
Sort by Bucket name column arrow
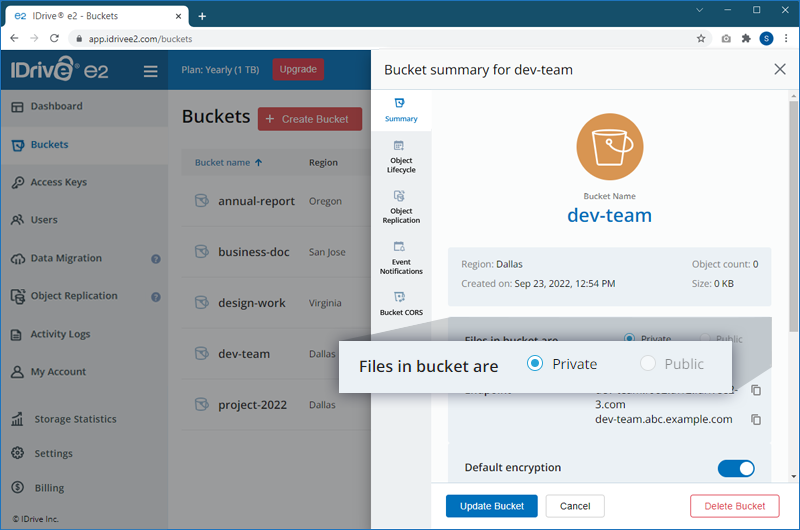(x=259, y=162)
